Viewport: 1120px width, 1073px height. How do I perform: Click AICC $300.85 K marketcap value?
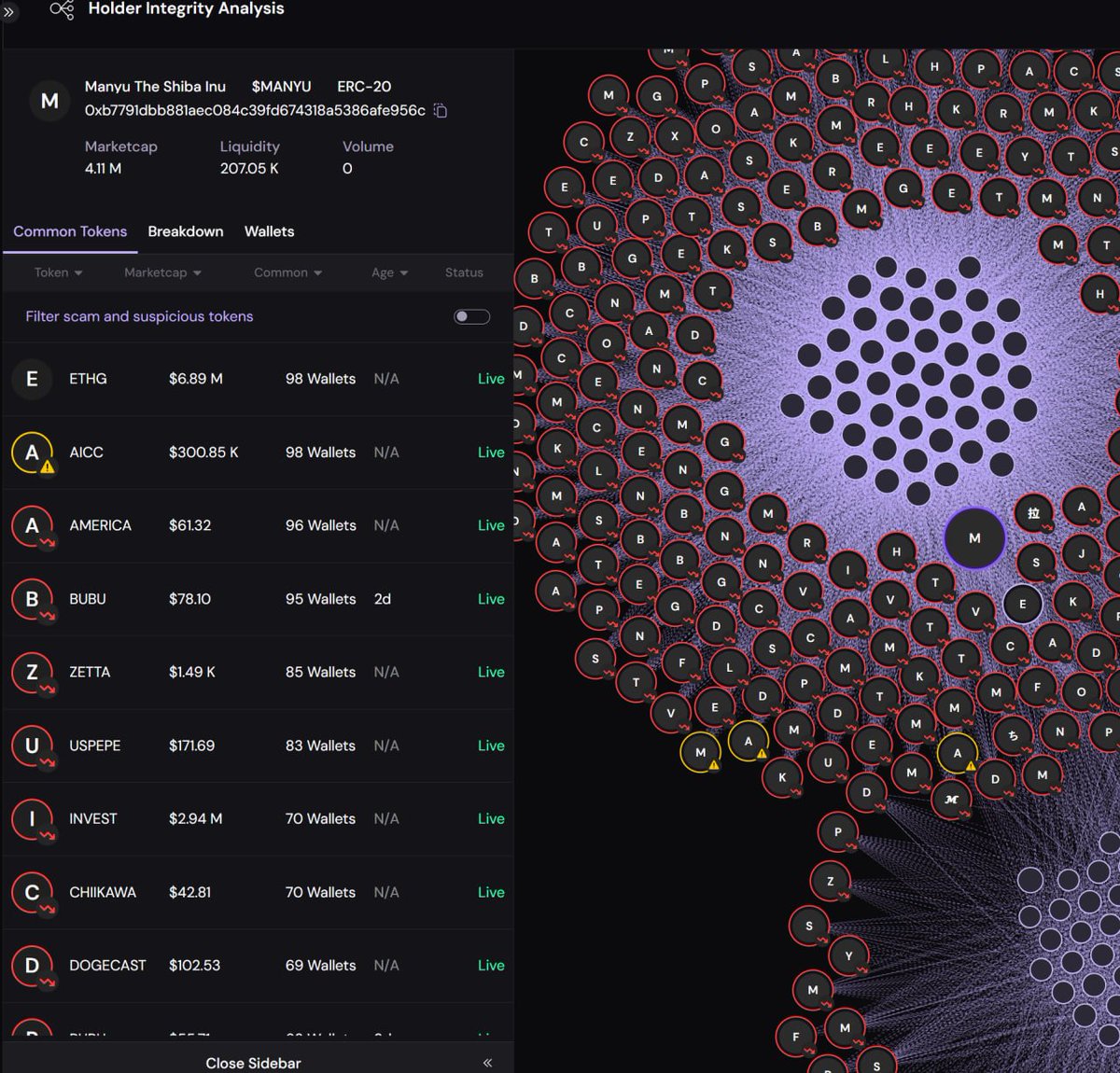click(x=203, y=453)
